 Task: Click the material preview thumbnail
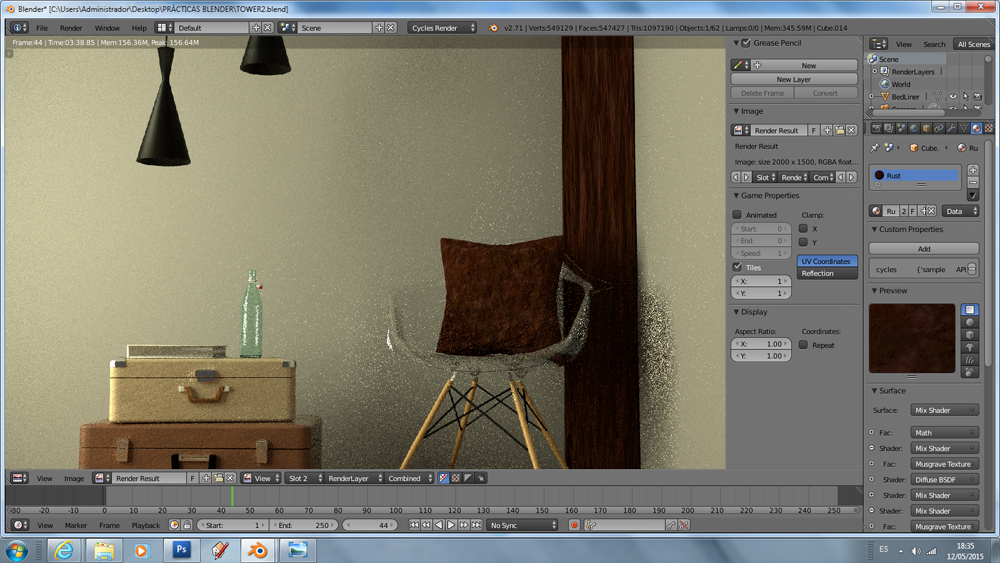(x=912, y=338)
